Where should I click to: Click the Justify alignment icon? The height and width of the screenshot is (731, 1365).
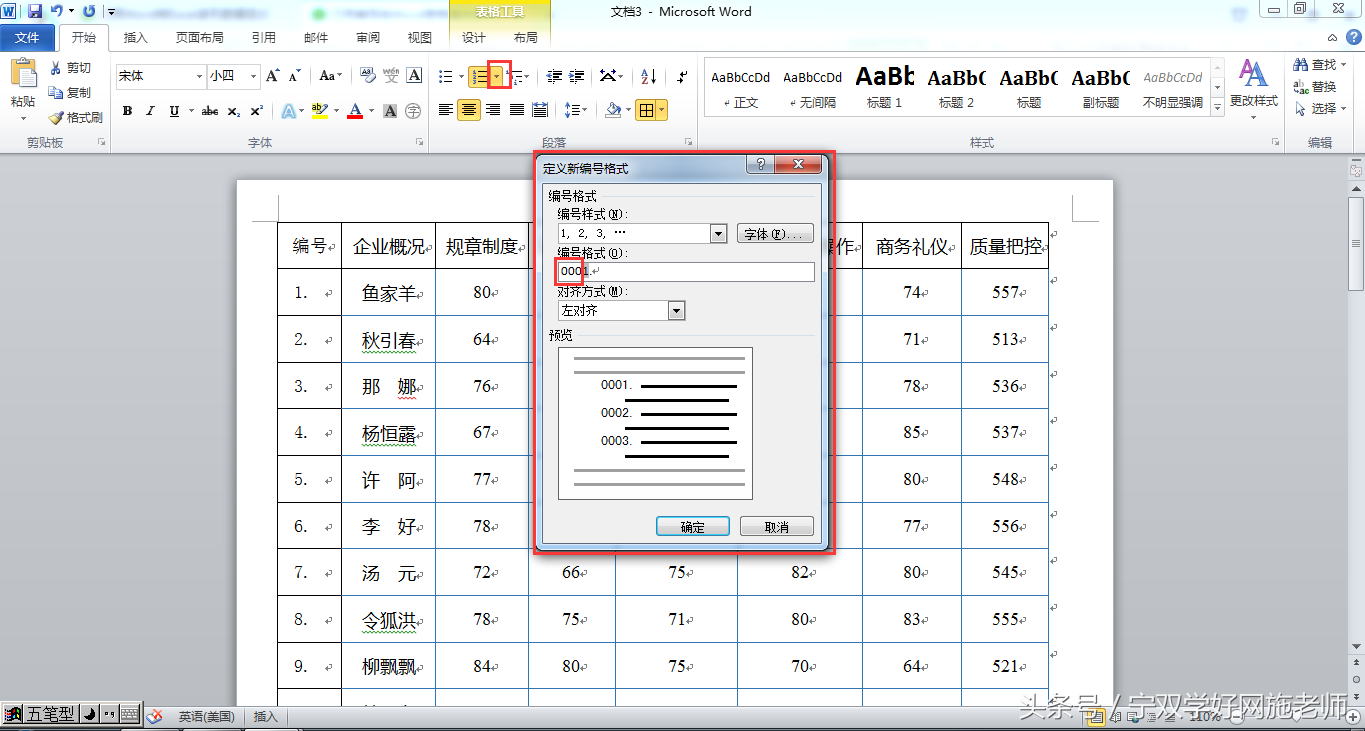[x=517, y=110]
